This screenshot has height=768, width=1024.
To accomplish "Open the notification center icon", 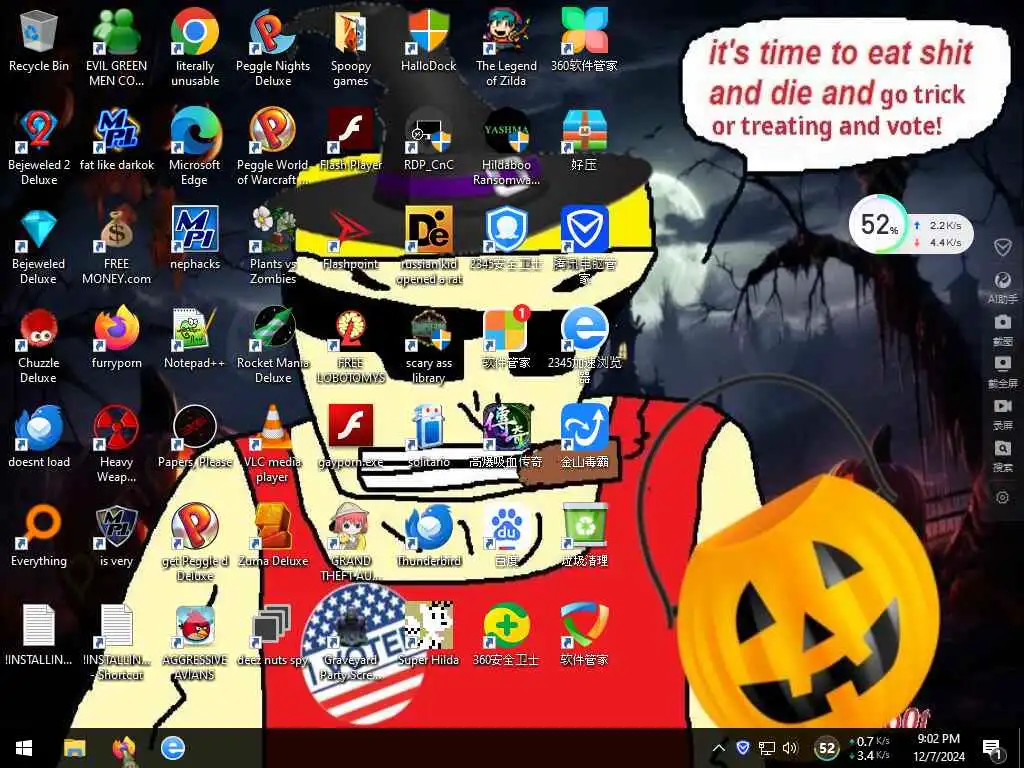I will click(993, 749).
